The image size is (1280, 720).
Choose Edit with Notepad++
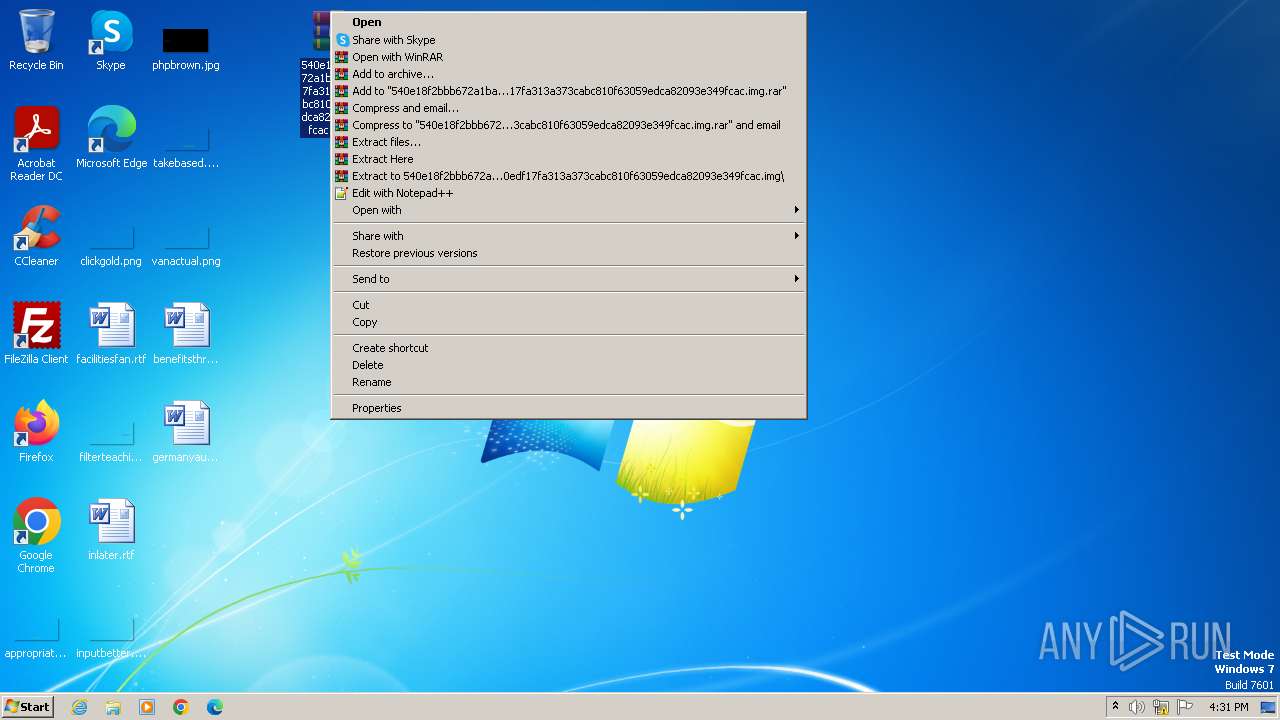click(x=569, y=193)
